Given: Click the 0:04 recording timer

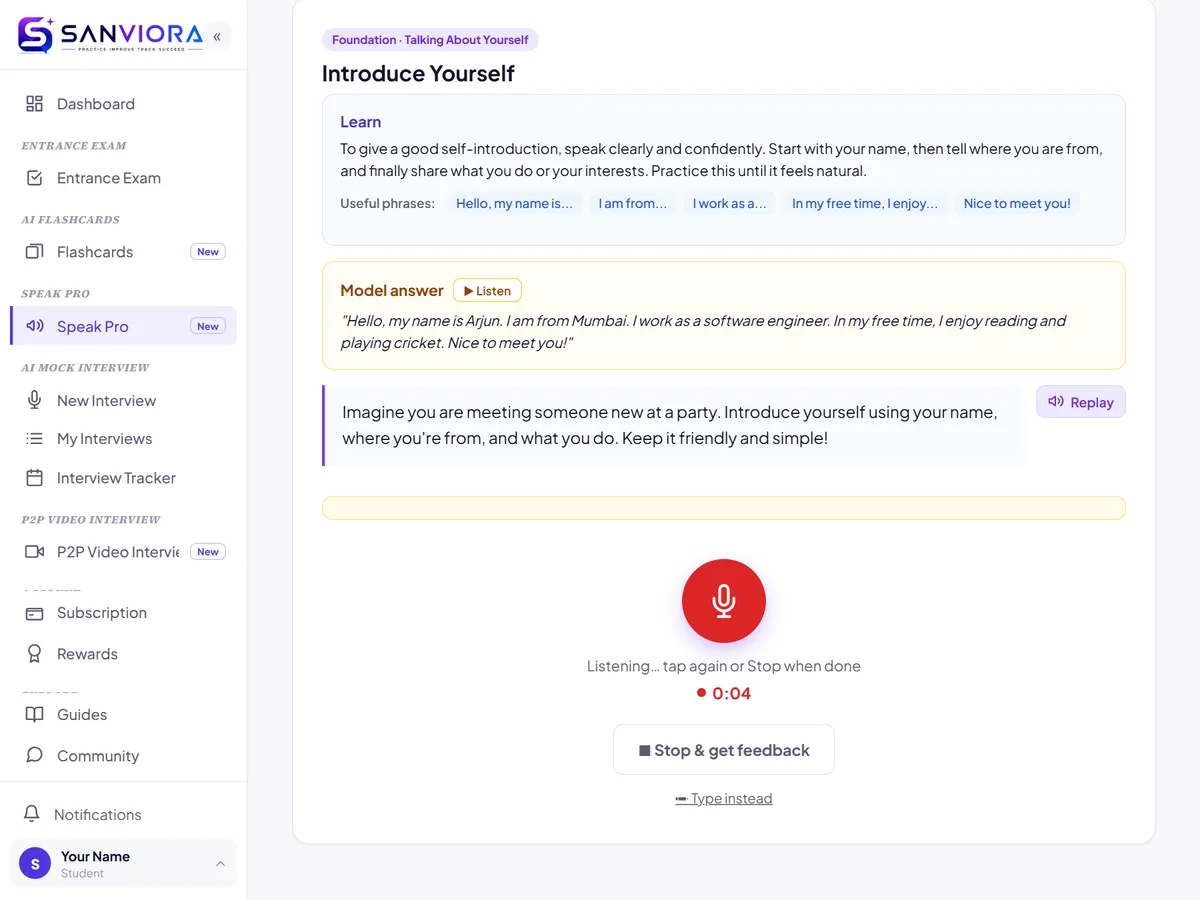Looking at the screenshot, I should click(x=724, y=694).
